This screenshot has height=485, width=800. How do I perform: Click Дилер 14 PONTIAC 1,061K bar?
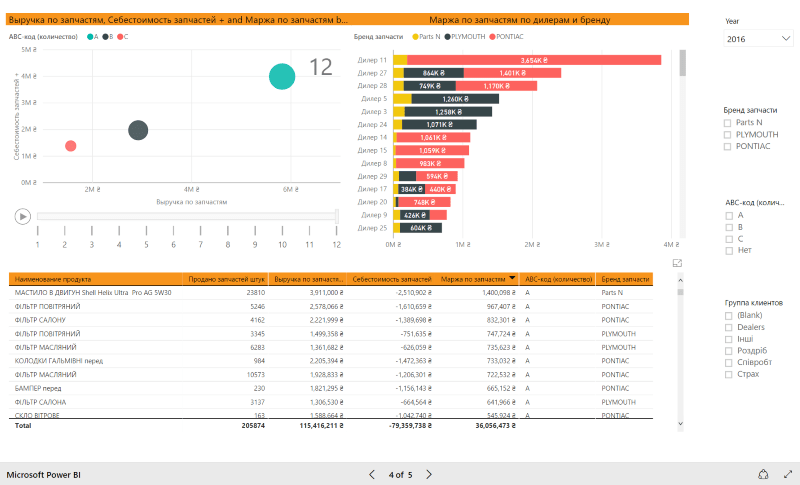[x=433, y=138]
